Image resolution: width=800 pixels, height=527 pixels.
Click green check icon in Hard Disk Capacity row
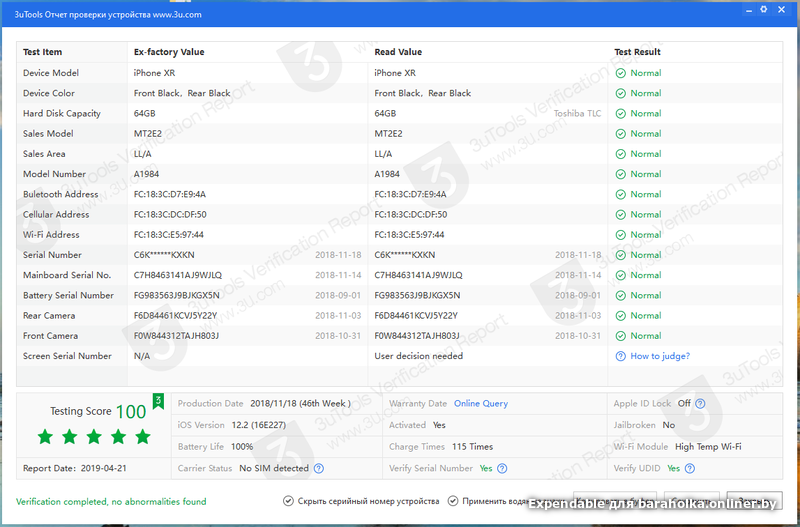[620, 114]
